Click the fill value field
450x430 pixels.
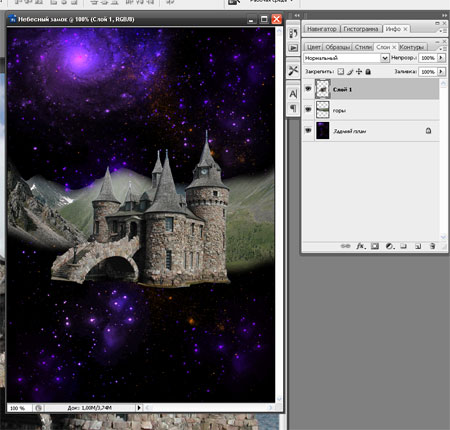428,71
